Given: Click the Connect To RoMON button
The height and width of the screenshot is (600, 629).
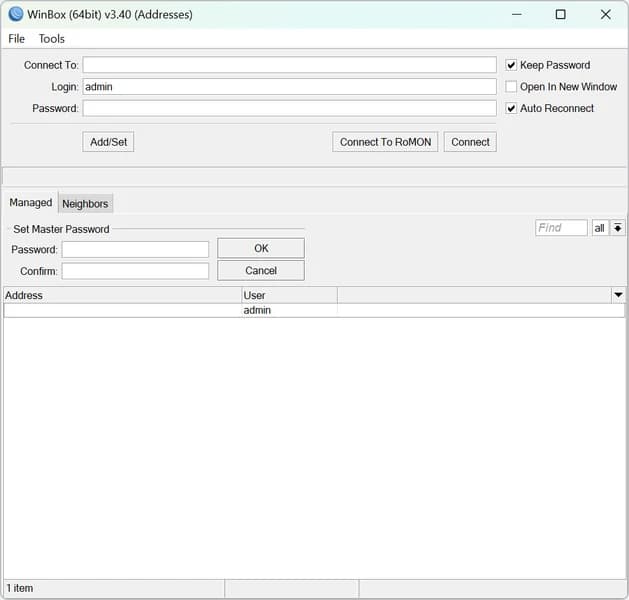Looking at the screenshot, I should (x=385, y=142).
